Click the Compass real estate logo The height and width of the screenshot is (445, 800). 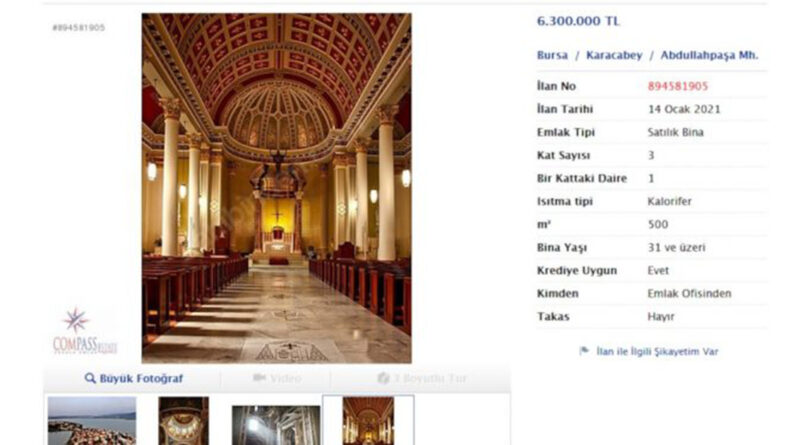pyautogui.click(x=85, y=331)
